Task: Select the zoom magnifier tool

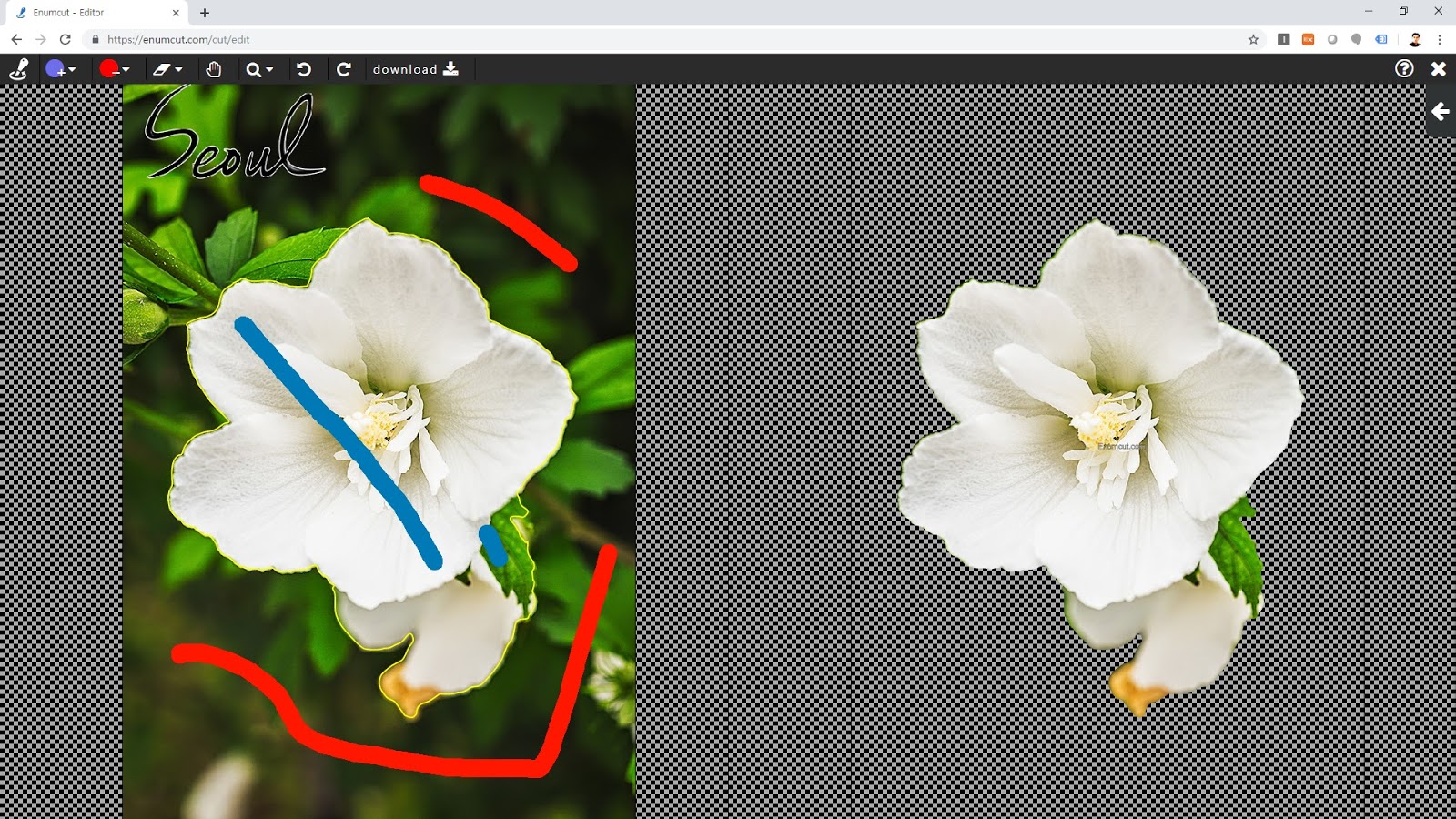Action: coord(255,68)
